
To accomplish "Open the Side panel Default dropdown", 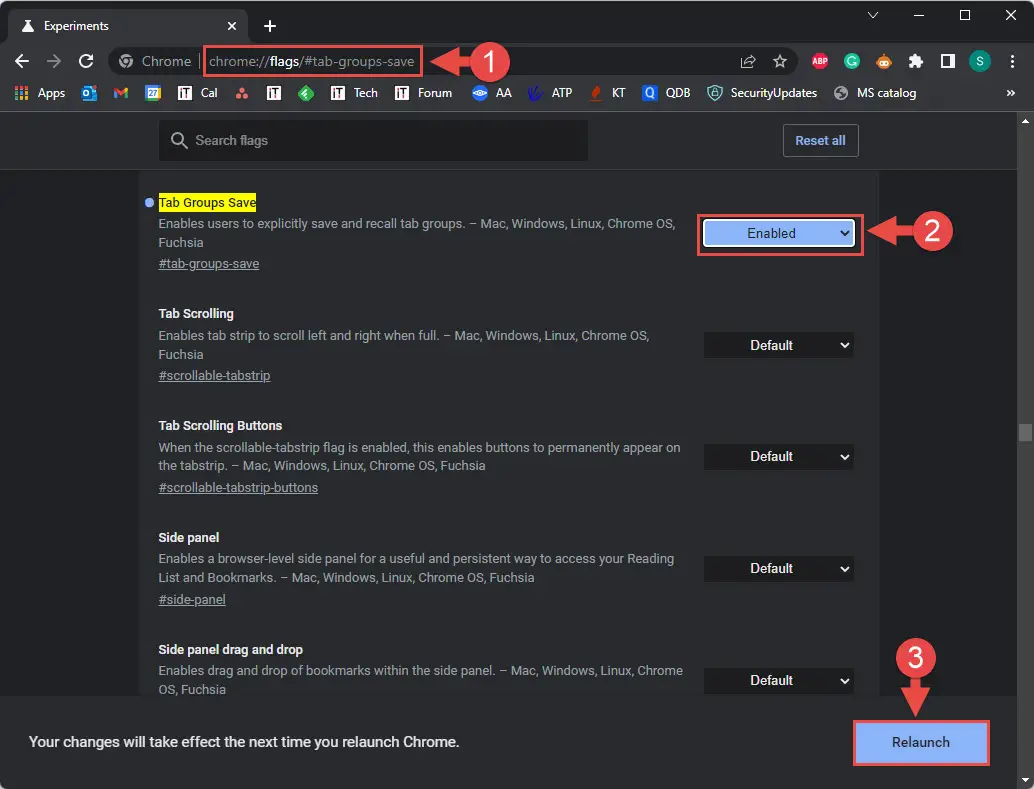I will click(x=779, y=569).
